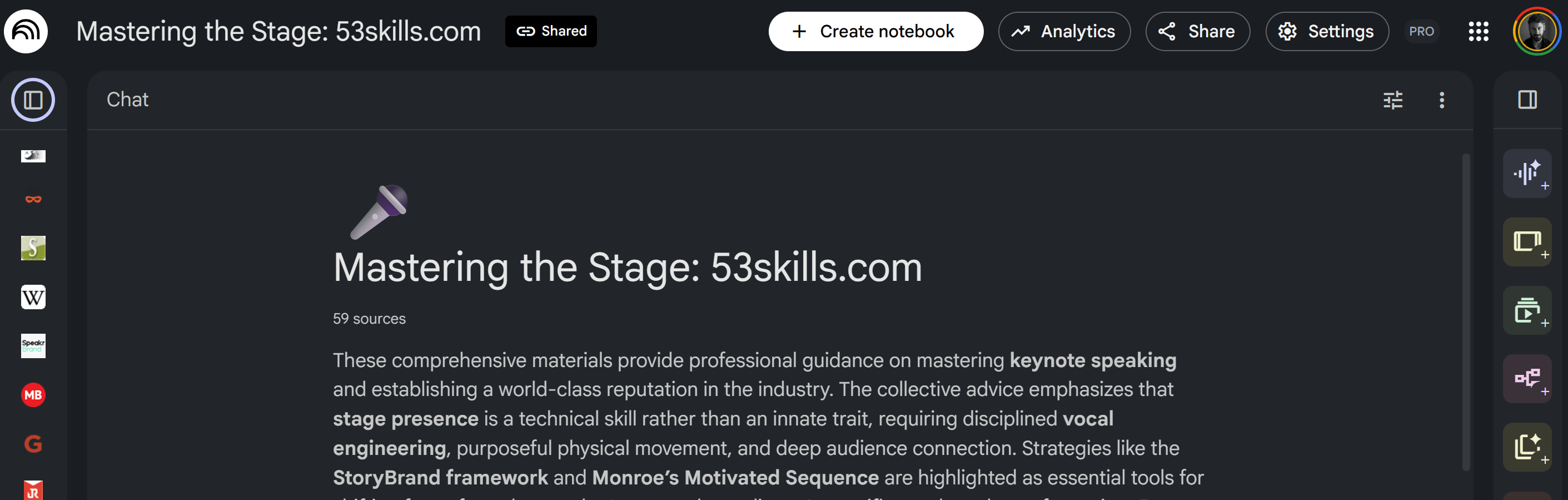The width and height of the screenshot is (1568, 500).
Task: Select the red MB source icon
Action: pyautogui.click(x=33, y=395)
